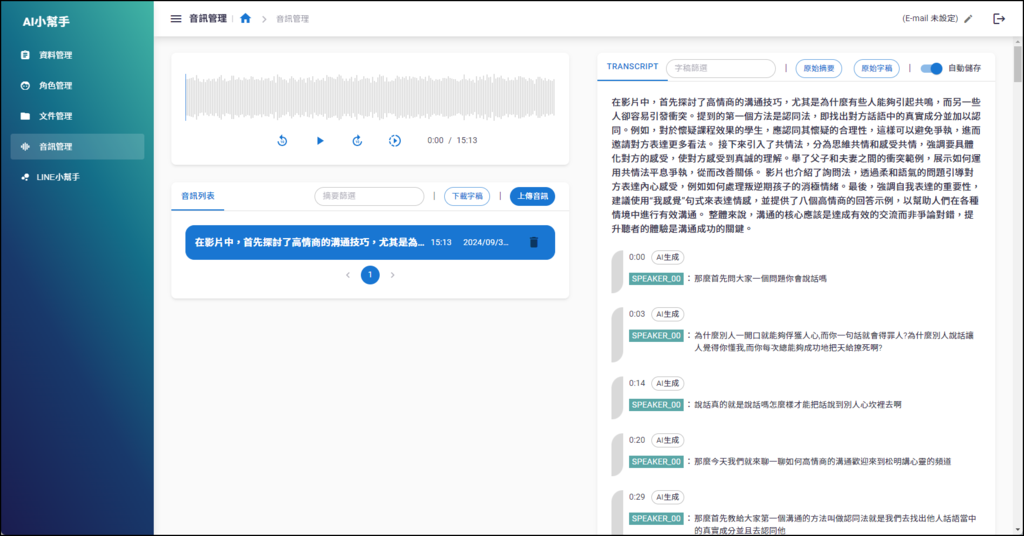The image size is (1024, 536).
Task: Click SPEAKER_00 label at 0:03 segment
Action: click(x=656, y=336)
